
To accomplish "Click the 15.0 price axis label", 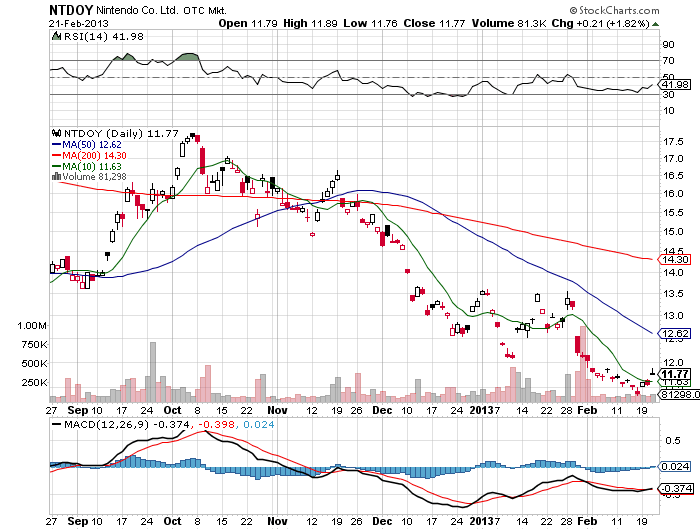I will [x=673, y=232].
